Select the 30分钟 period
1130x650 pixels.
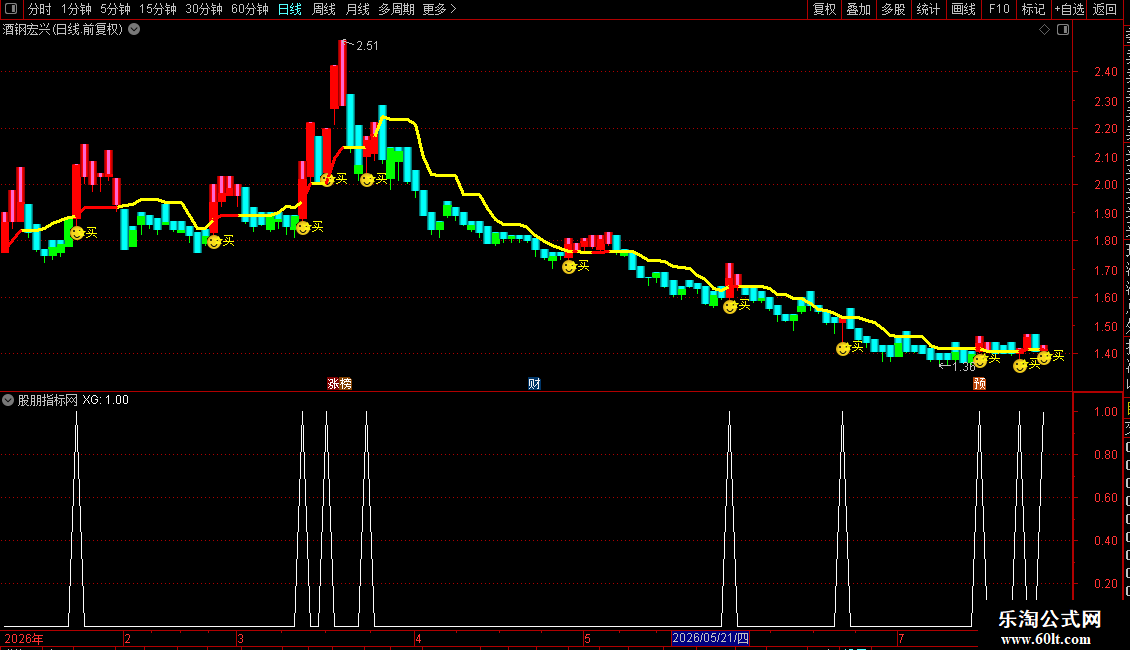click(x=203, y=9)
